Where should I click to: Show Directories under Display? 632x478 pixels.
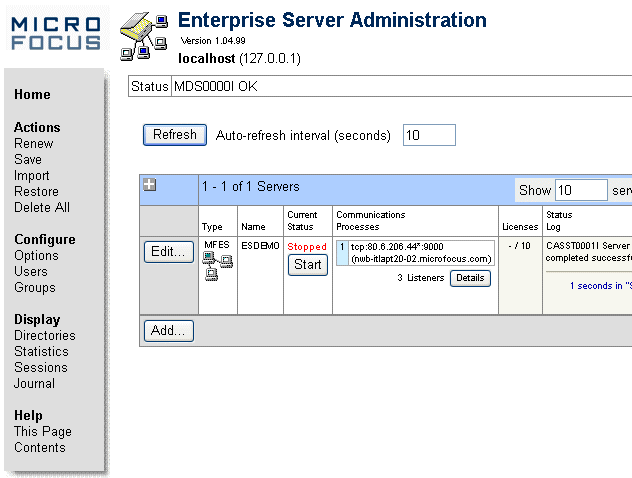coord(45,335)
